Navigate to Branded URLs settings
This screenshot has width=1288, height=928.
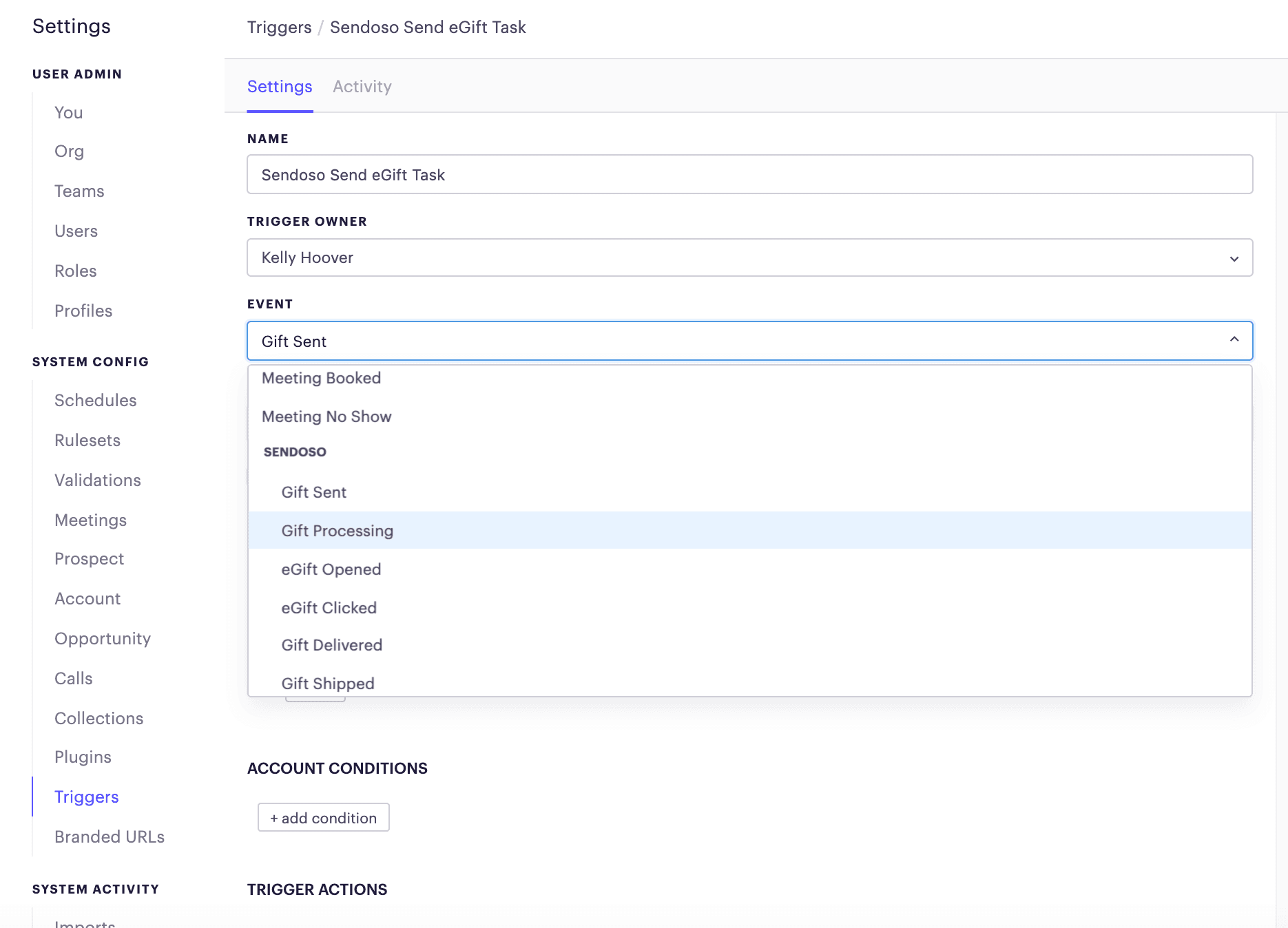click(x=110, y=837)
